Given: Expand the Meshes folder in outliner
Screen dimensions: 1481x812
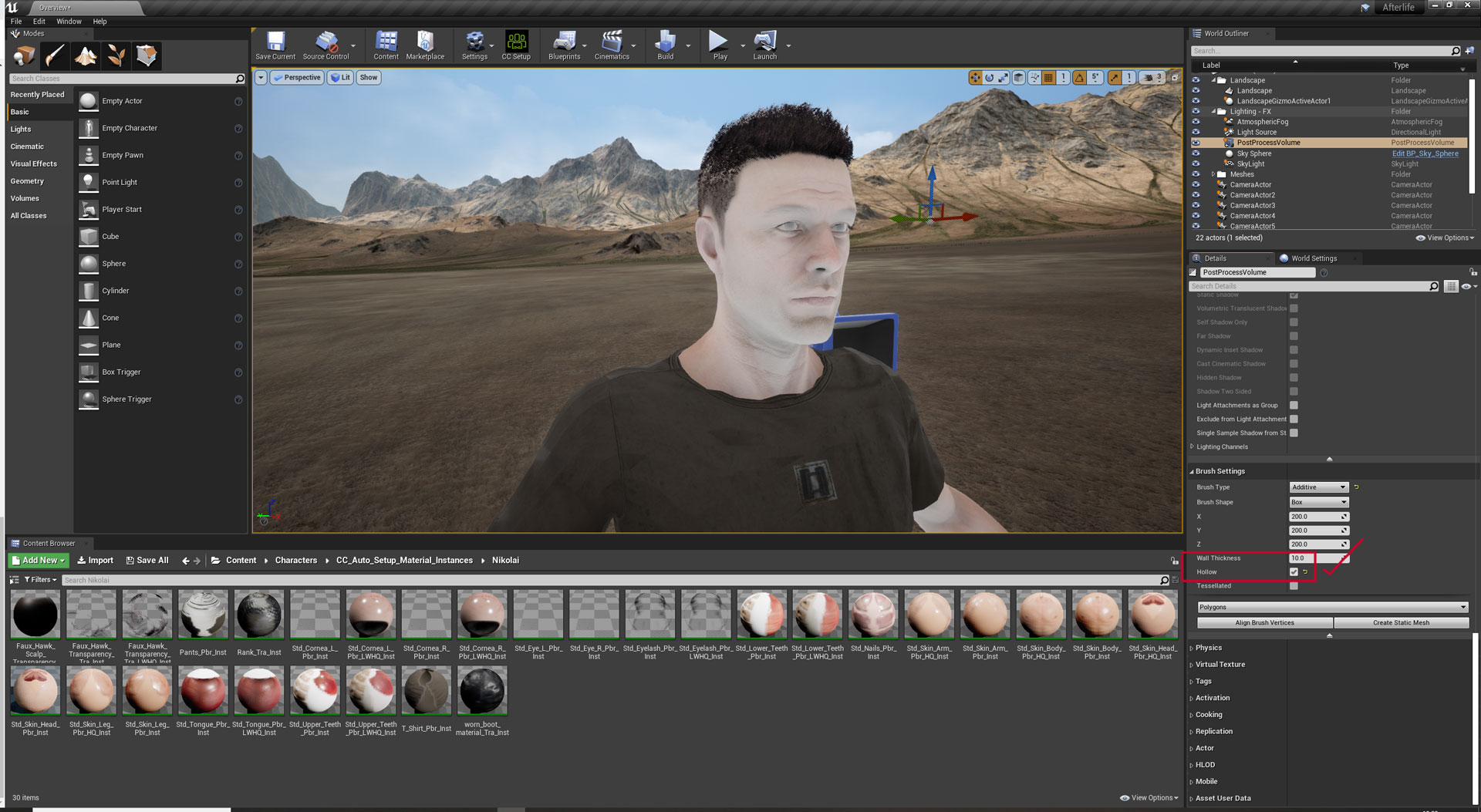Looking at the screenshot, I should point(1213,174).
